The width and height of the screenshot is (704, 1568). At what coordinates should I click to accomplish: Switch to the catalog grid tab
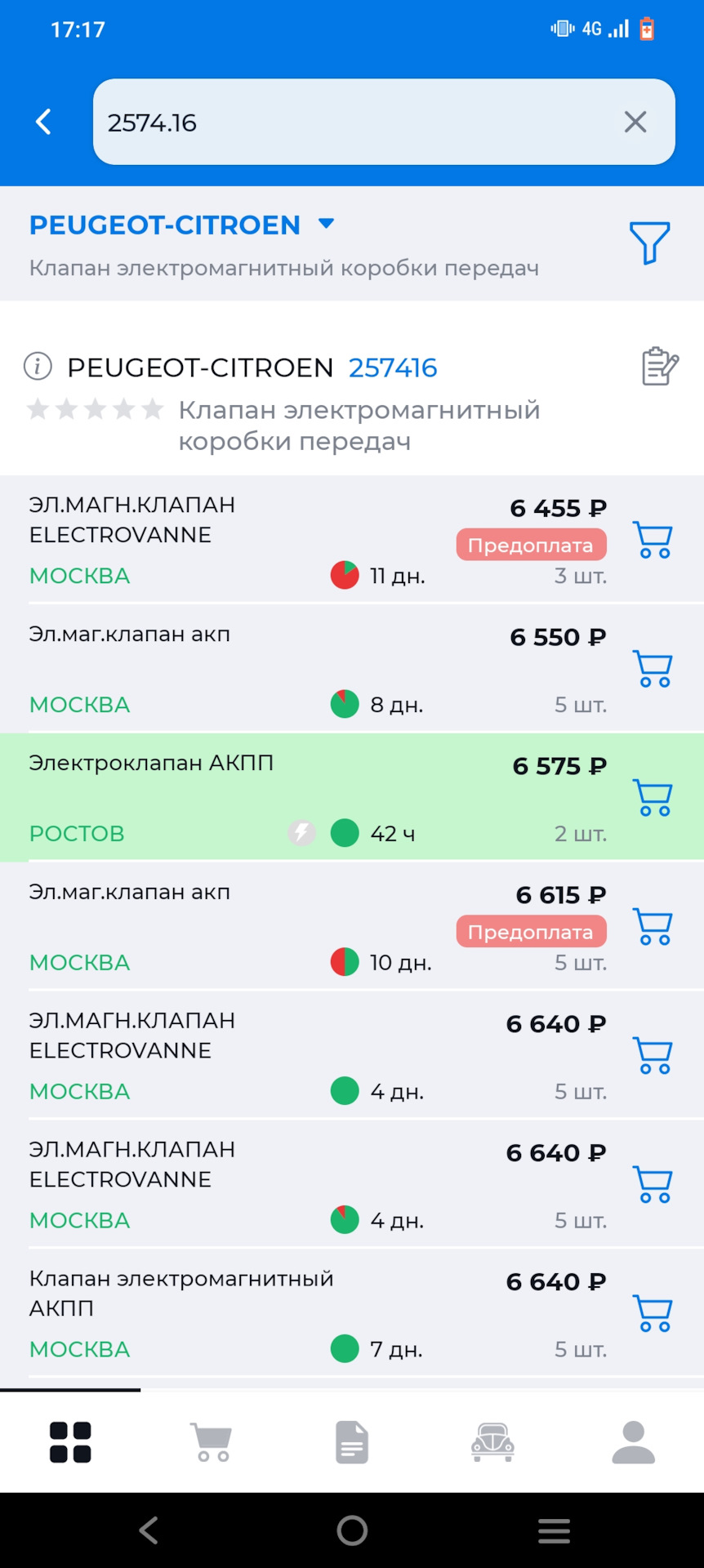[70, 1442]
